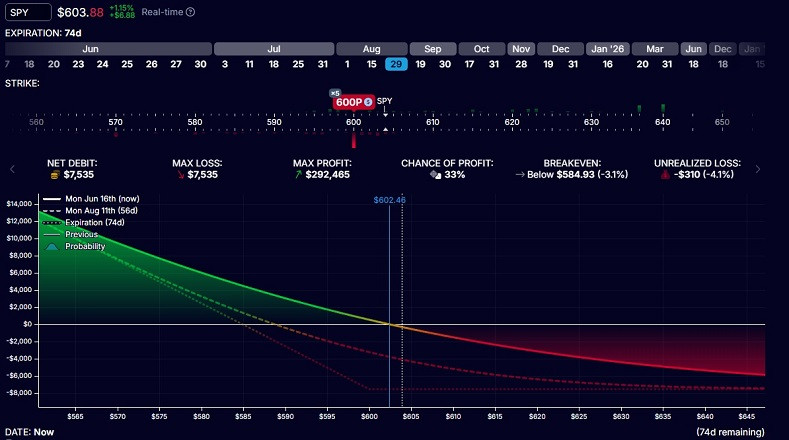This screenshot has height=440, width=789.
Task: Click the $600 label on the chart x-axis
Action: (369, 416)
